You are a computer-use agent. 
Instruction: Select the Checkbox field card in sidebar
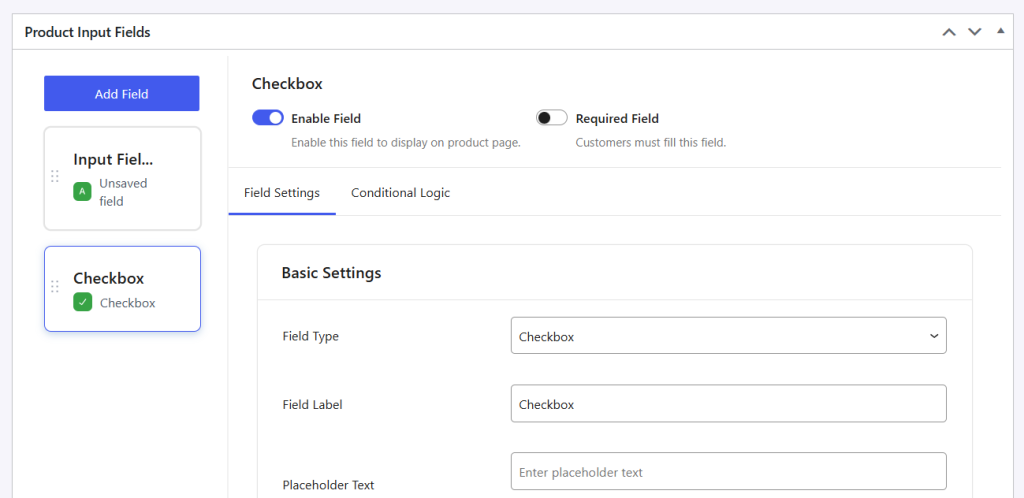click(122, 289)
